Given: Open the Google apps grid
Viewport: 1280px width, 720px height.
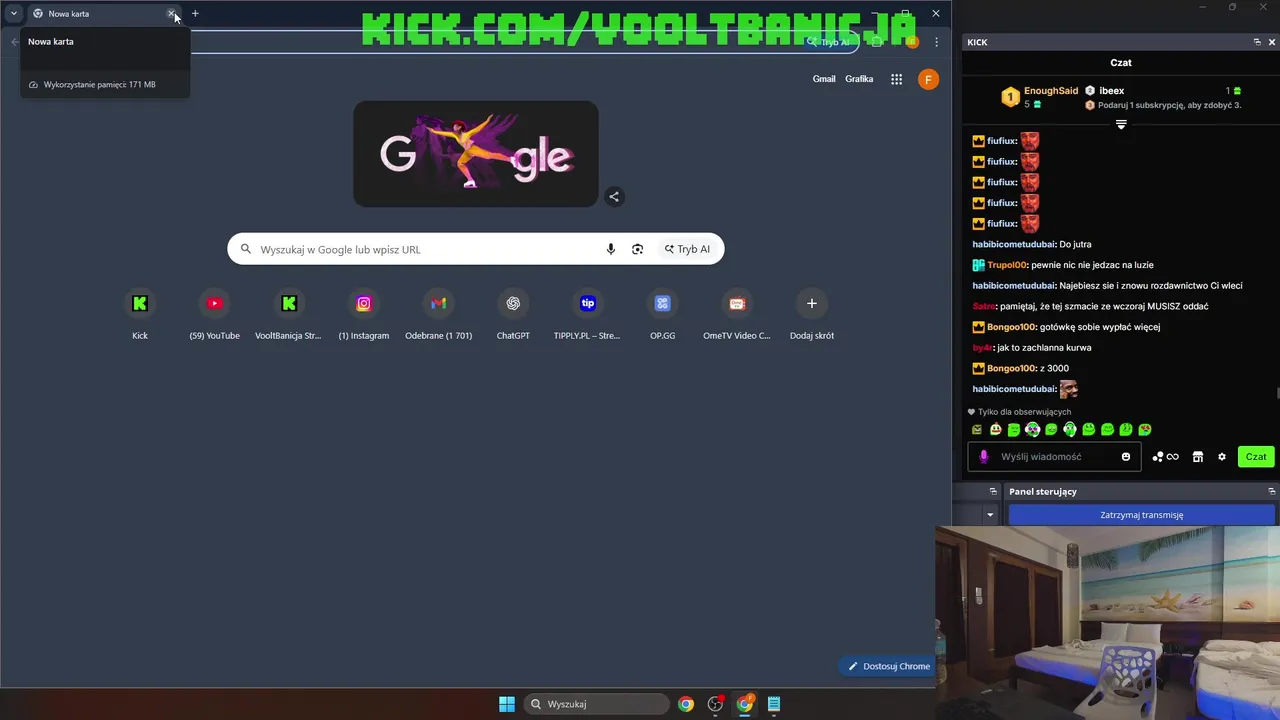Looking at the screenshot, I should point(897,79).
